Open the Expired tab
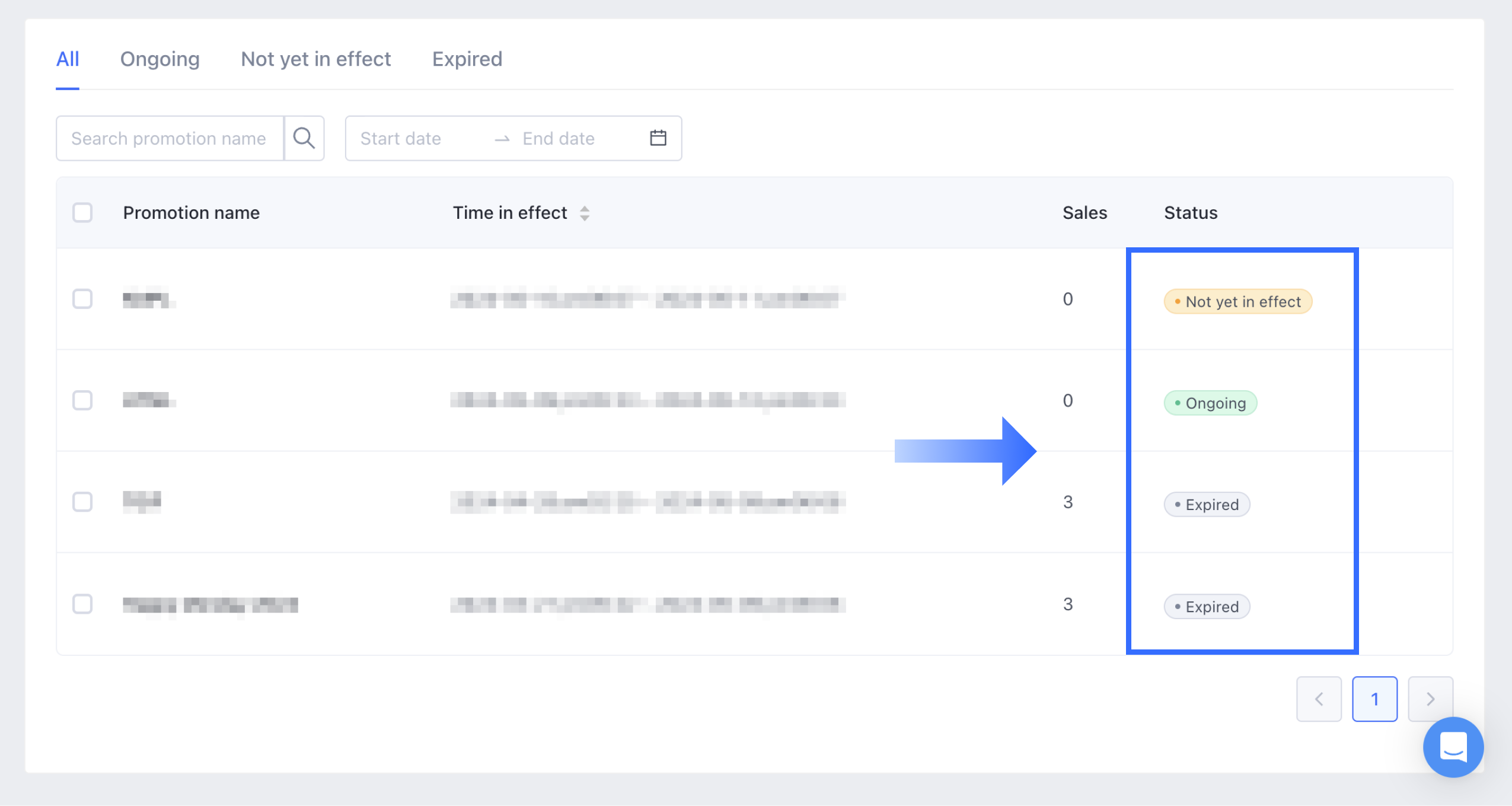The image size is (1512, 806). [467, 59]
